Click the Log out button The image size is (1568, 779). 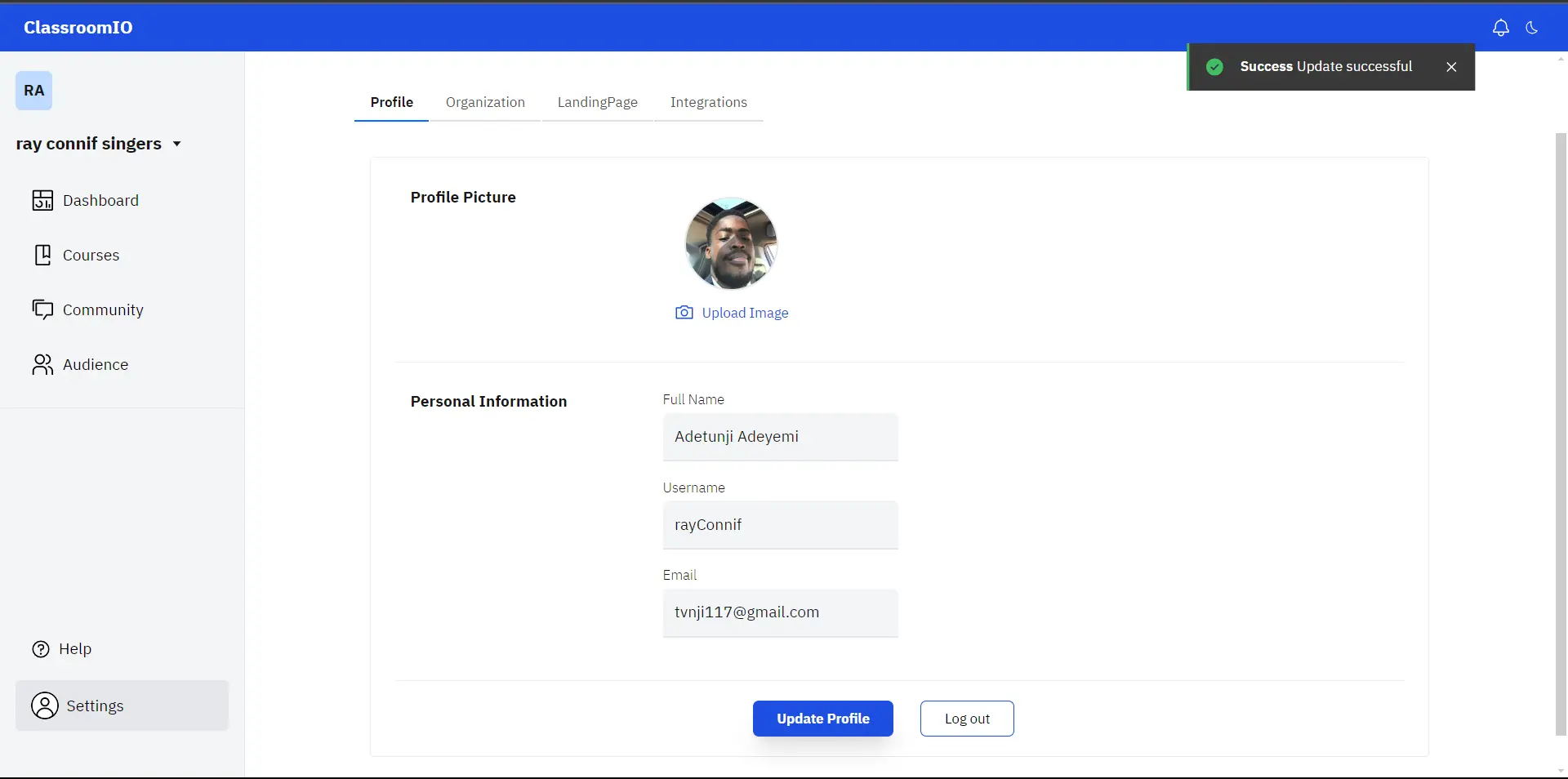point(966,719)
